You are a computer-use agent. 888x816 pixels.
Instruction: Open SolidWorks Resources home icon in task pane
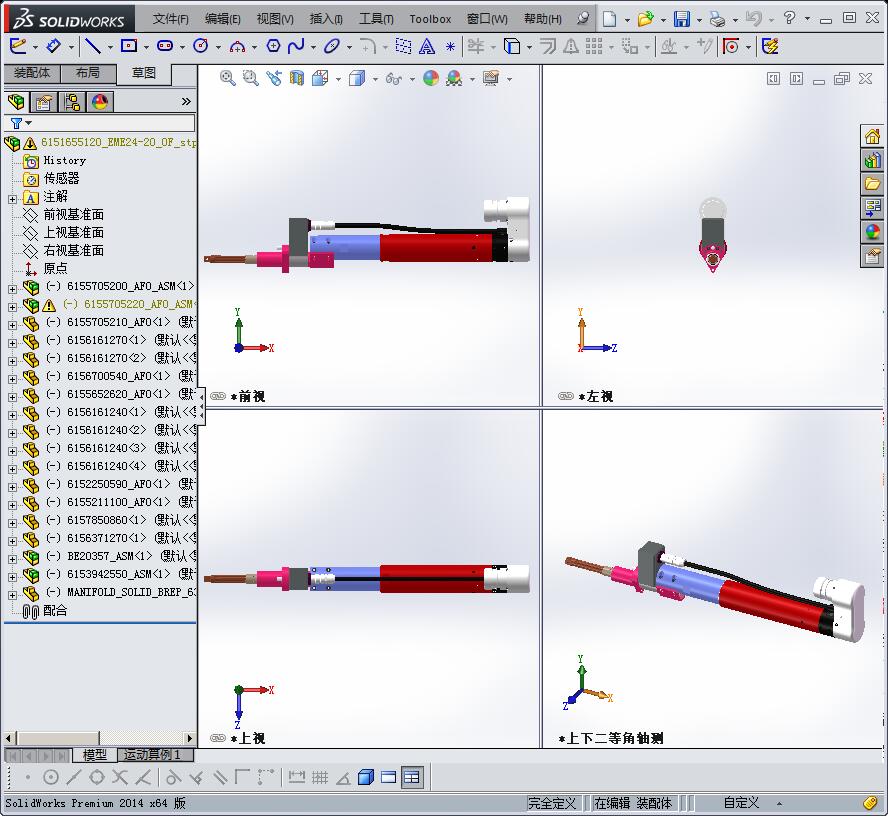(x=872, y=136)
